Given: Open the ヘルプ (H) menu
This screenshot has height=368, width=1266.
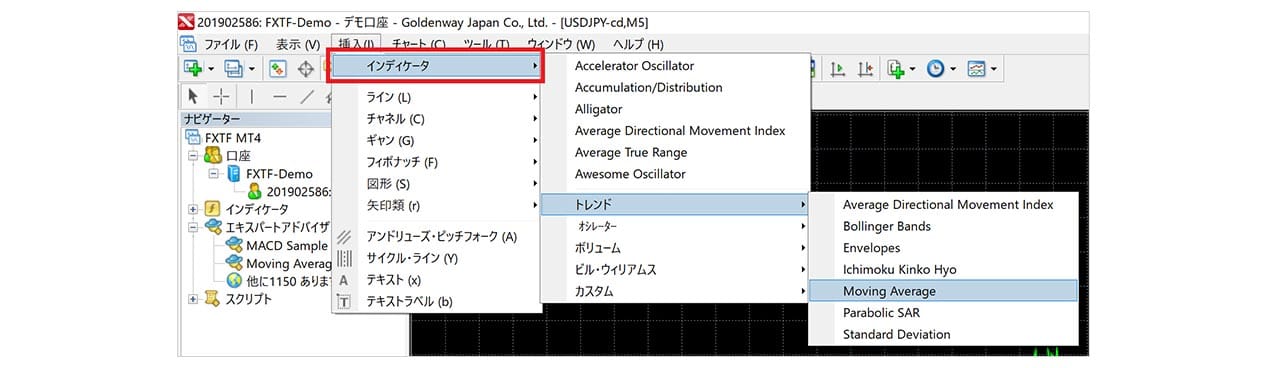Looking at the screenshot, I should [x=637, y=44].
